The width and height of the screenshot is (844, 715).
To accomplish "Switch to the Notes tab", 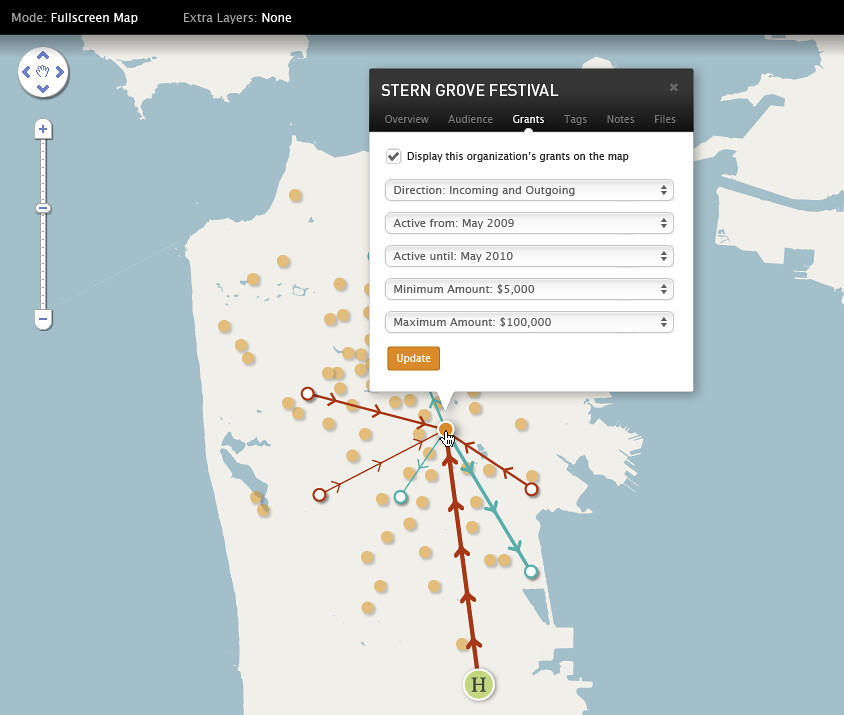I will [620, 119].
